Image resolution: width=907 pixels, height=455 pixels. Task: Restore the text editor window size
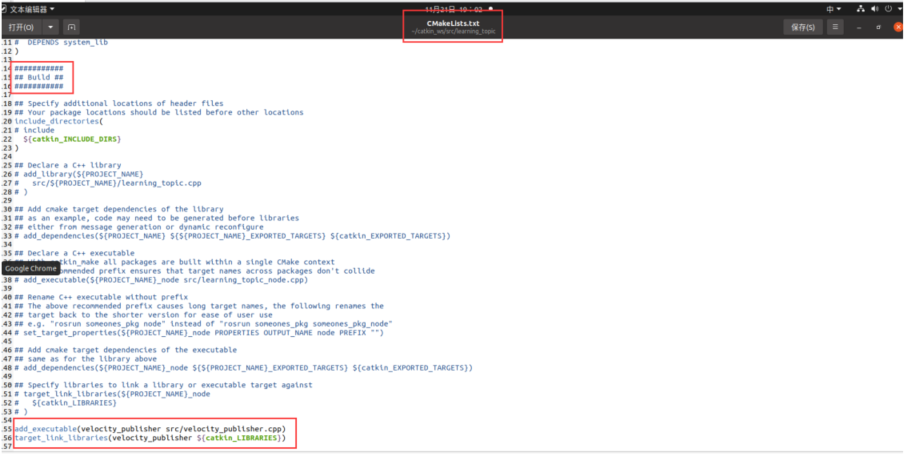(878, 27)
